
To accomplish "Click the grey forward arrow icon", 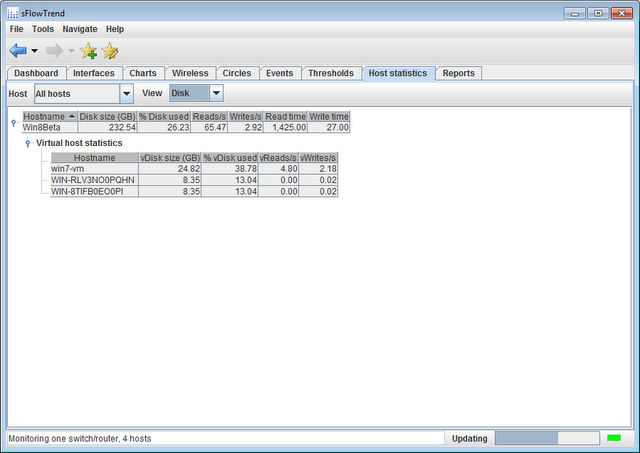I will click(54, 51).
